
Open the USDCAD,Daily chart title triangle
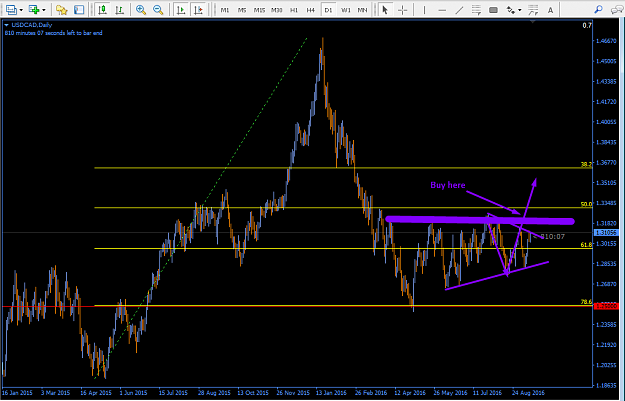pos(6,25)
